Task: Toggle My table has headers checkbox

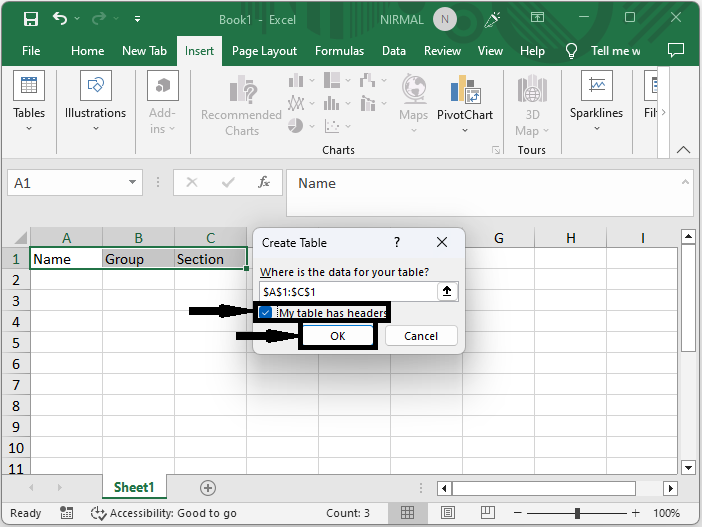Action: click(265, 313)
